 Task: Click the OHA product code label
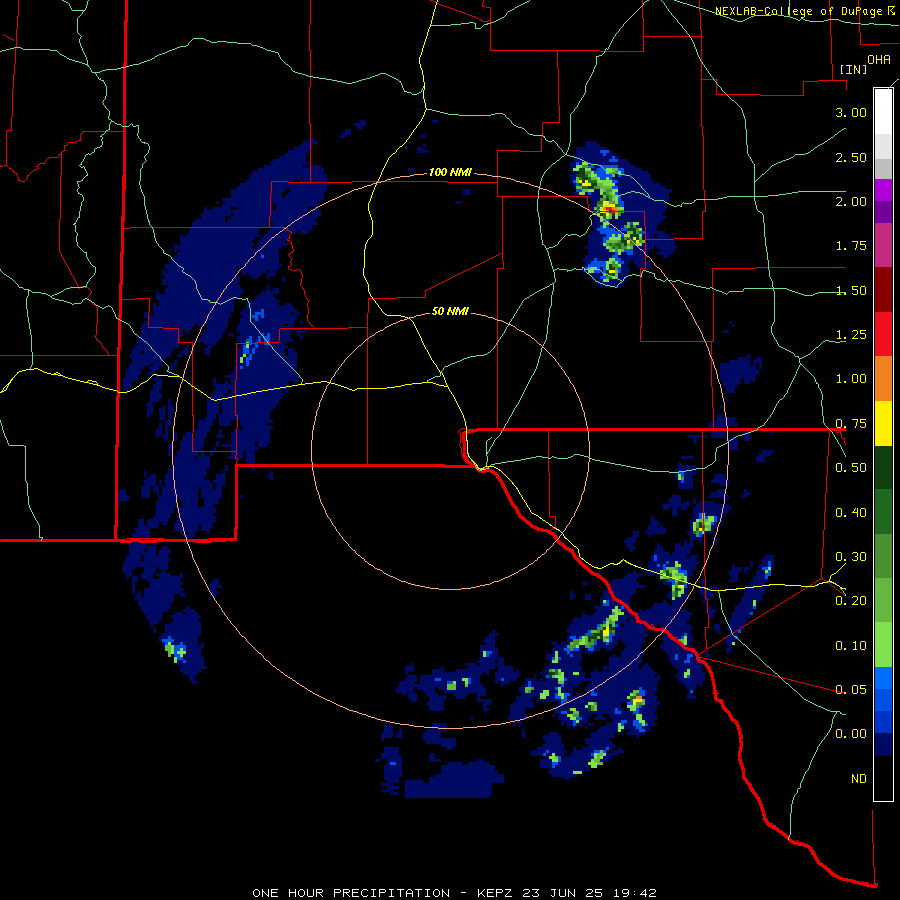[x=879, y=59]
